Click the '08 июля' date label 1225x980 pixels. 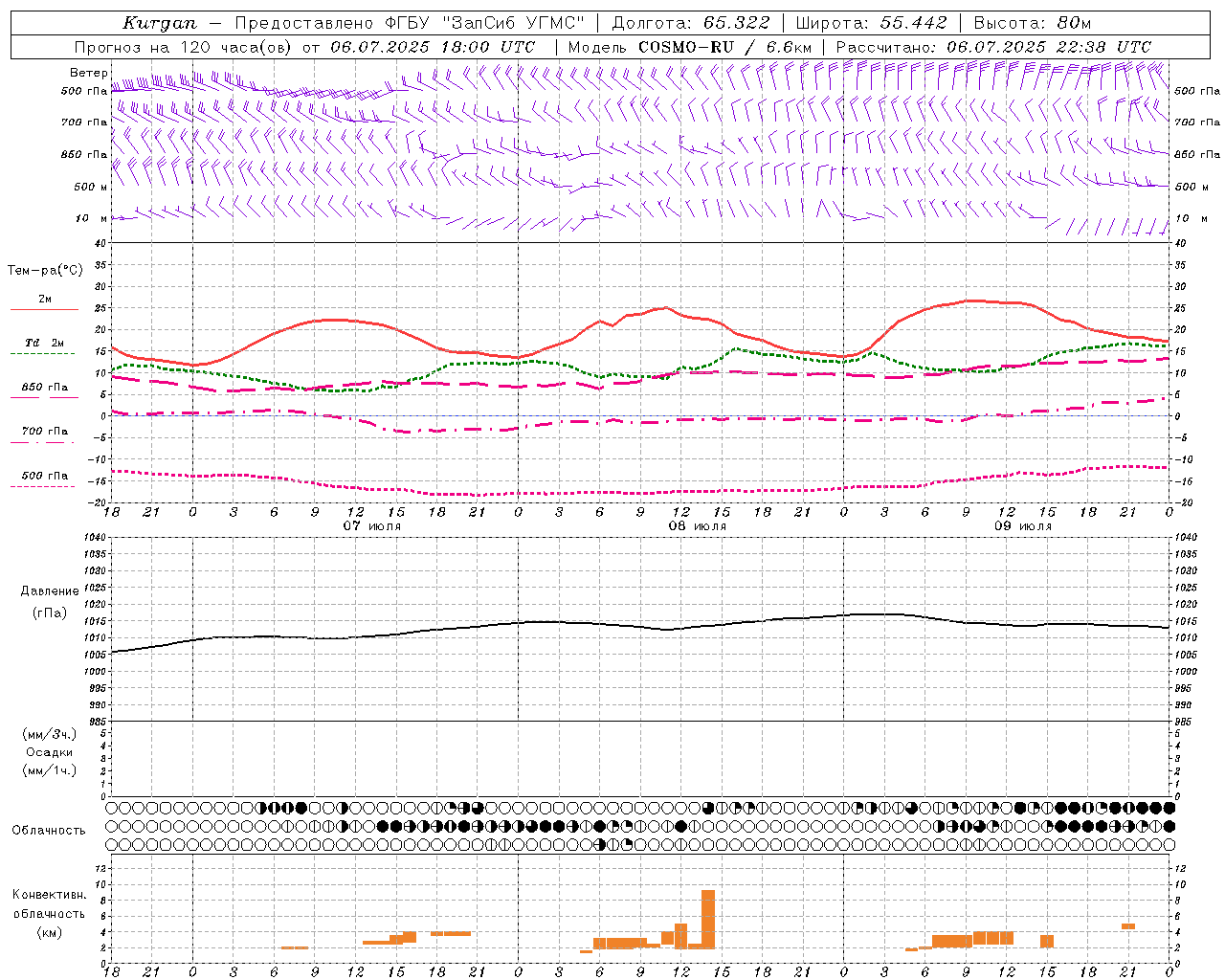[698, 526]
